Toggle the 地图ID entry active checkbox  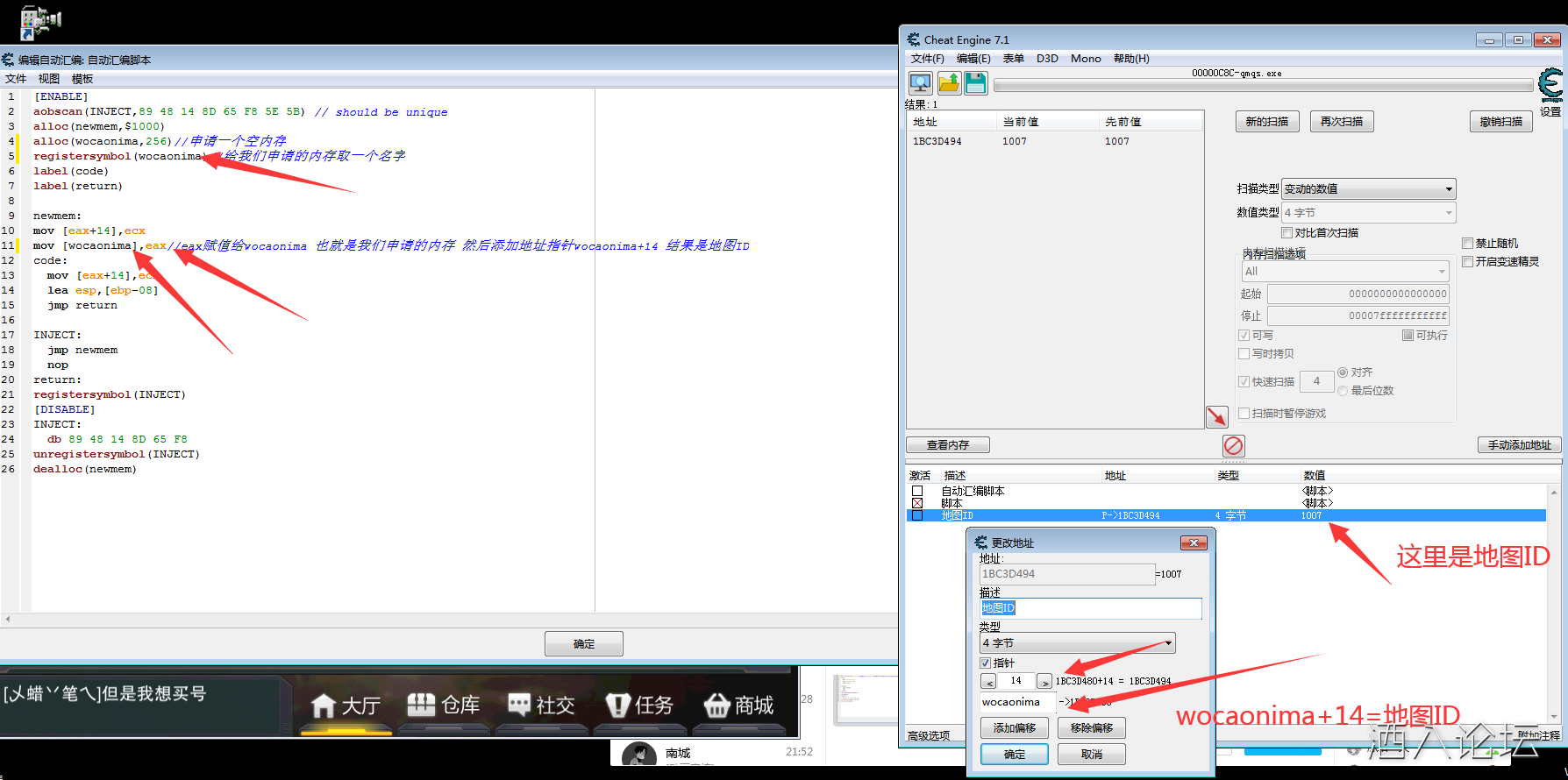[917, 516]
